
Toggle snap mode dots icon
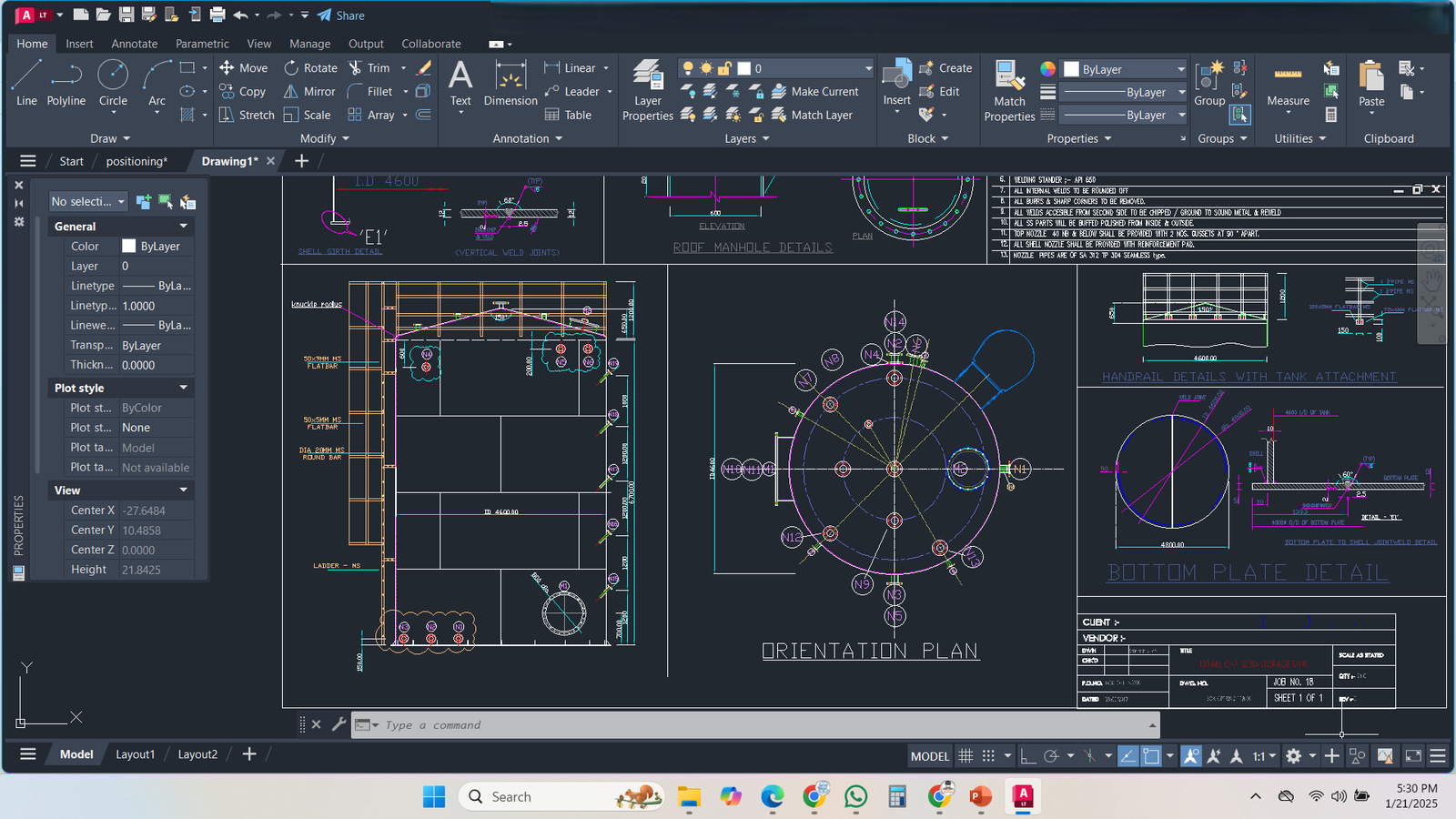[988, 756]
